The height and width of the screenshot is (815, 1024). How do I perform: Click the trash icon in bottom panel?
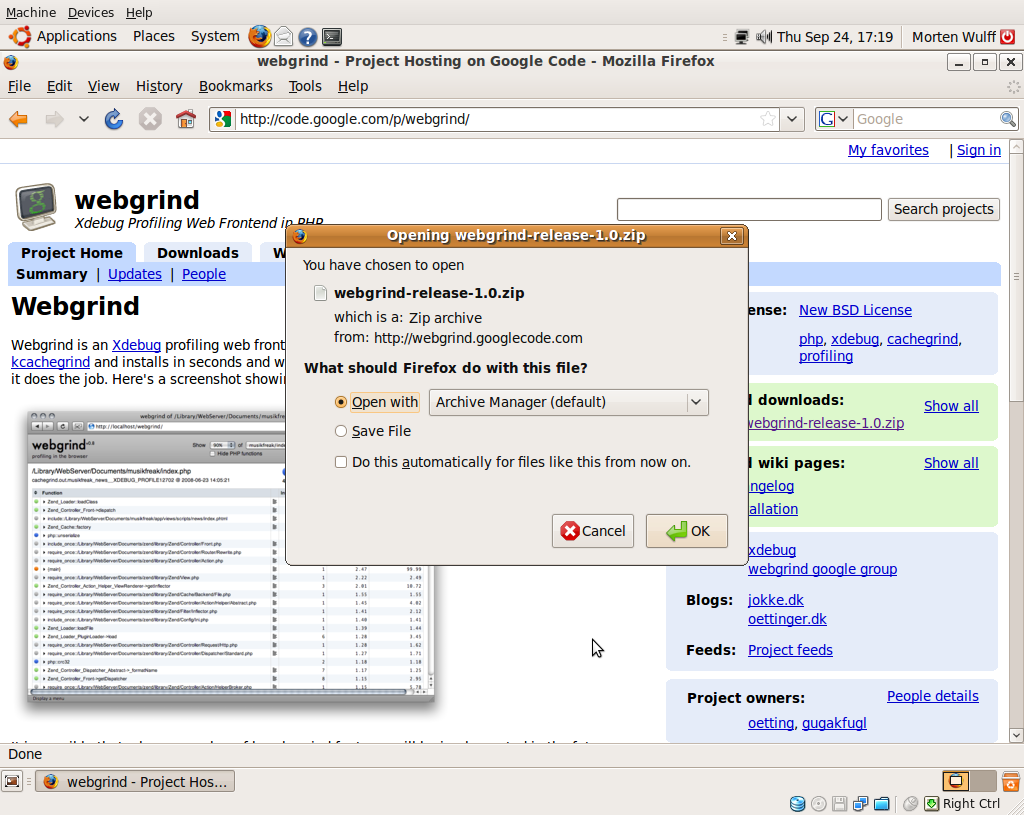tap(1010, 781)
